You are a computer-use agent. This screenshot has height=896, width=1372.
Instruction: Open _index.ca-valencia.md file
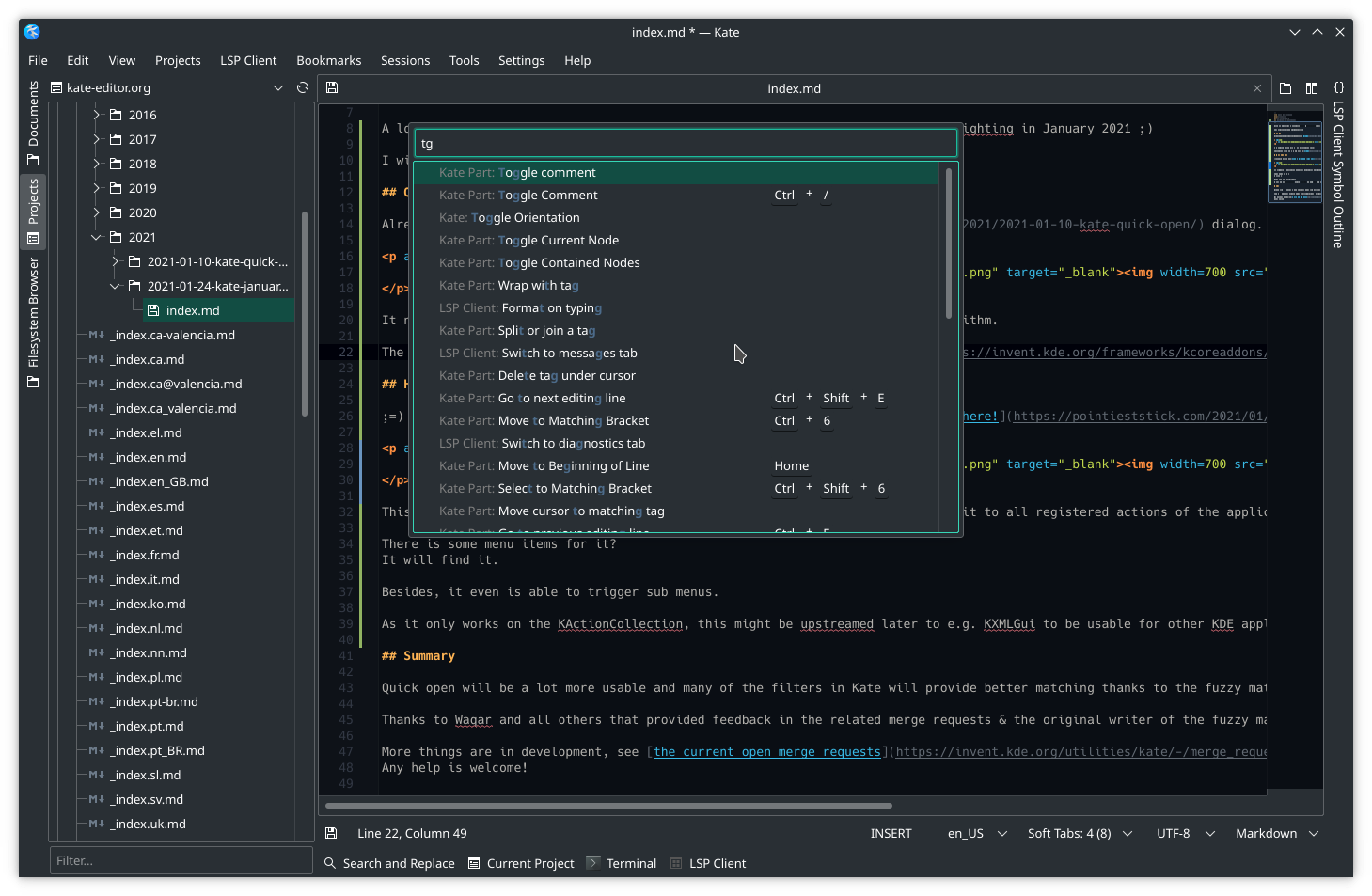(x=172, y=335)
